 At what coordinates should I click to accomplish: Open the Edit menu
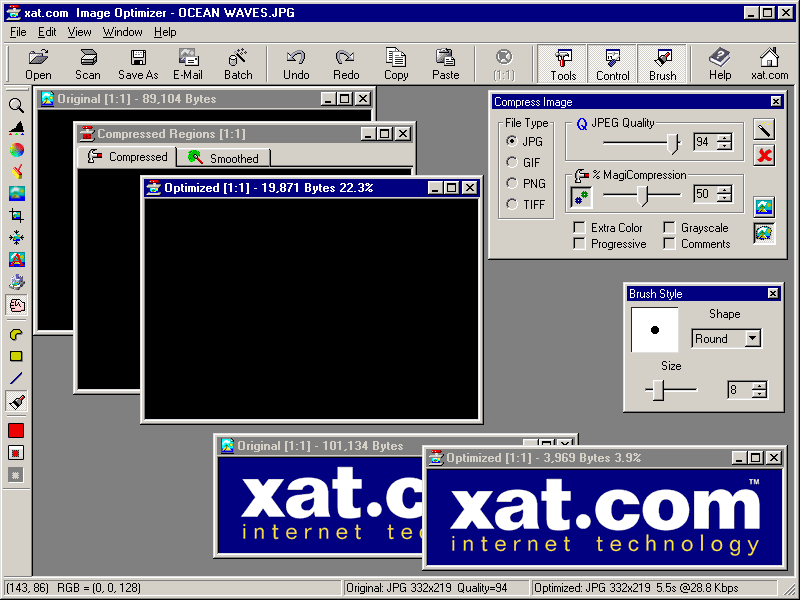[47, 32]
